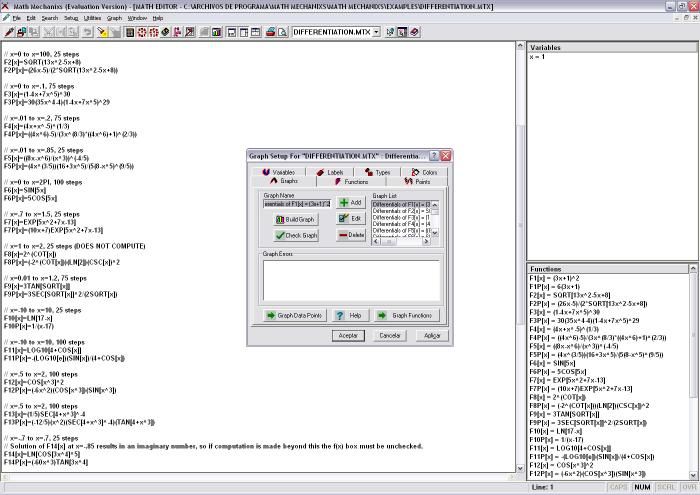Viewport: 700px width, 495px height.
Task: Select the Graphs tab
Action: click(284, 181)
